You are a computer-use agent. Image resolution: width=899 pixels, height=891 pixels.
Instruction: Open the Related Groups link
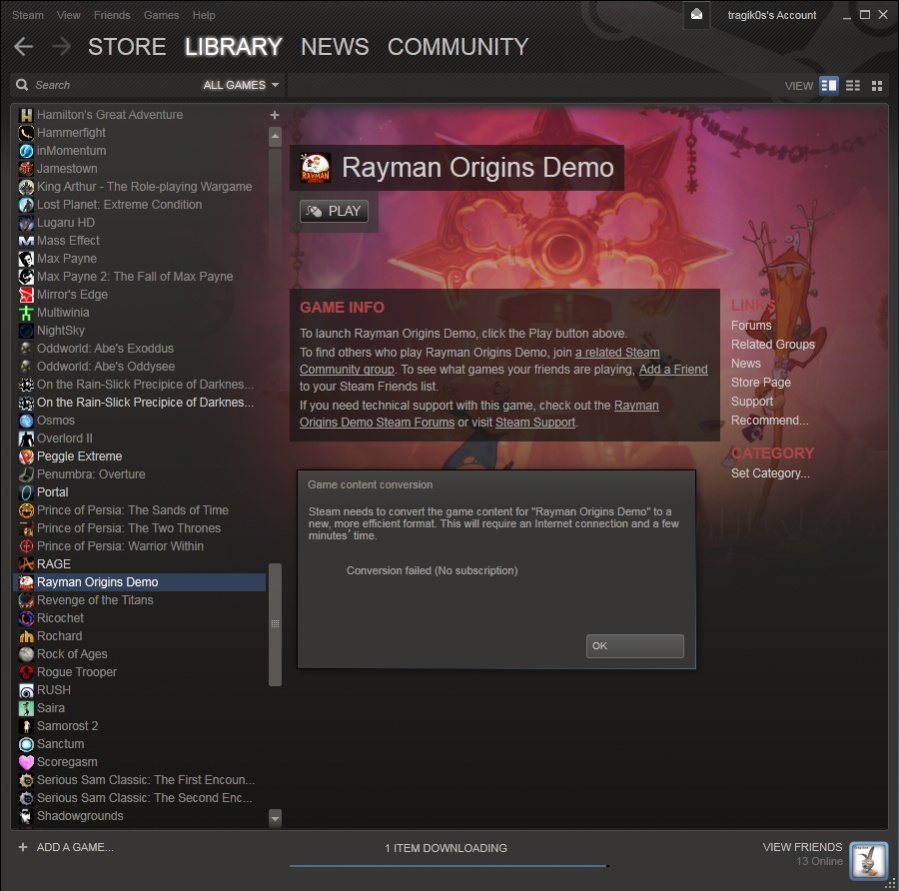pyautogui.click(x=772, y=344)
